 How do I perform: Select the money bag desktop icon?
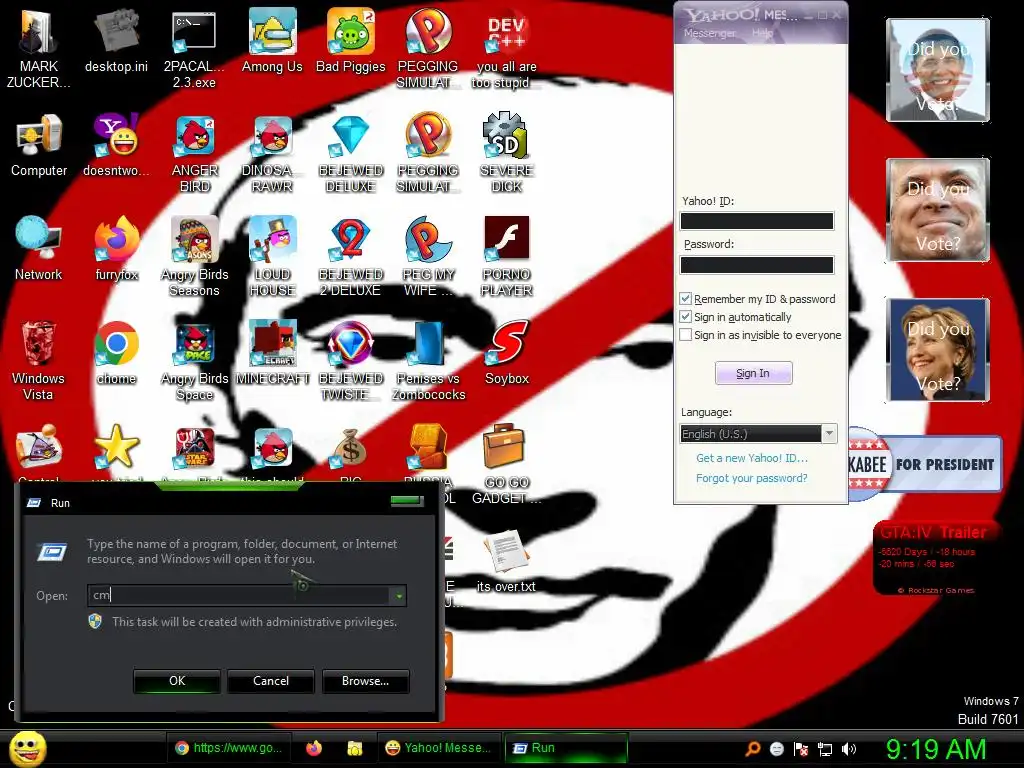(x=351, y=449)
